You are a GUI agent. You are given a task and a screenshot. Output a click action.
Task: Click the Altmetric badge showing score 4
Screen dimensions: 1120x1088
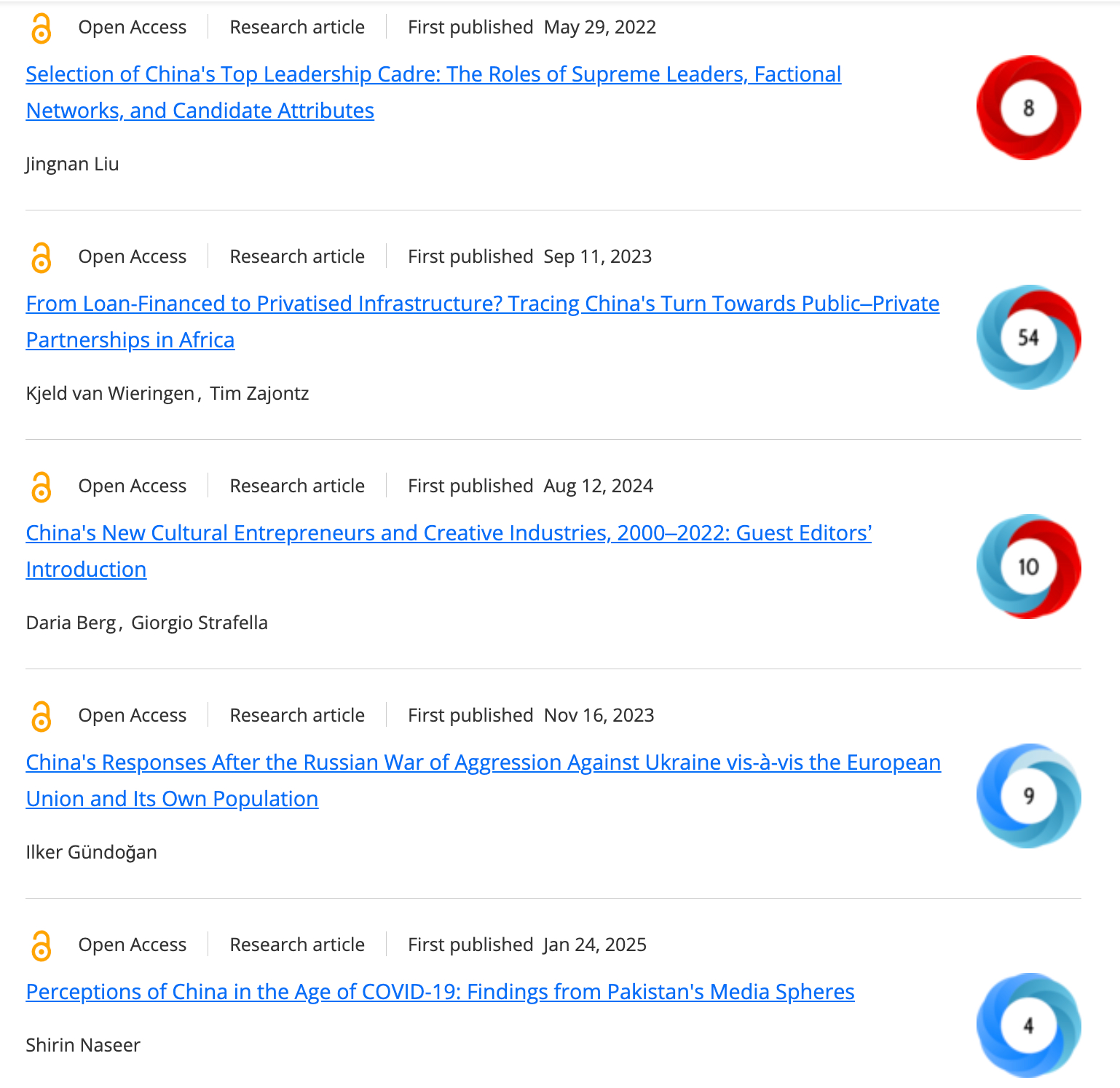pyautogui.click(x=1028, y=1025)
